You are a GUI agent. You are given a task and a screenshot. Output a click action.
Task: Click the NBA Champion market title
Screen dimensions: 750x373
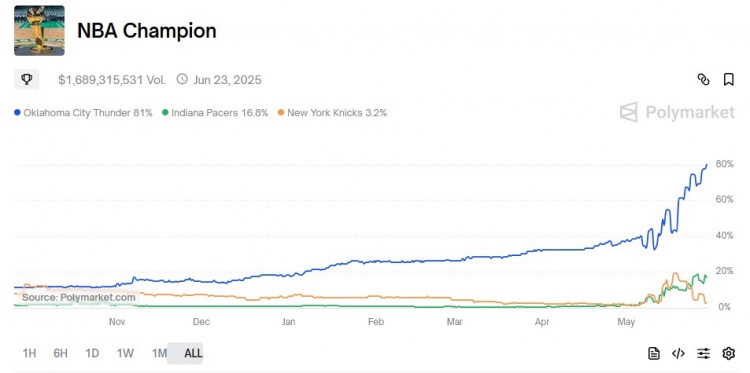tap(147, 31)
